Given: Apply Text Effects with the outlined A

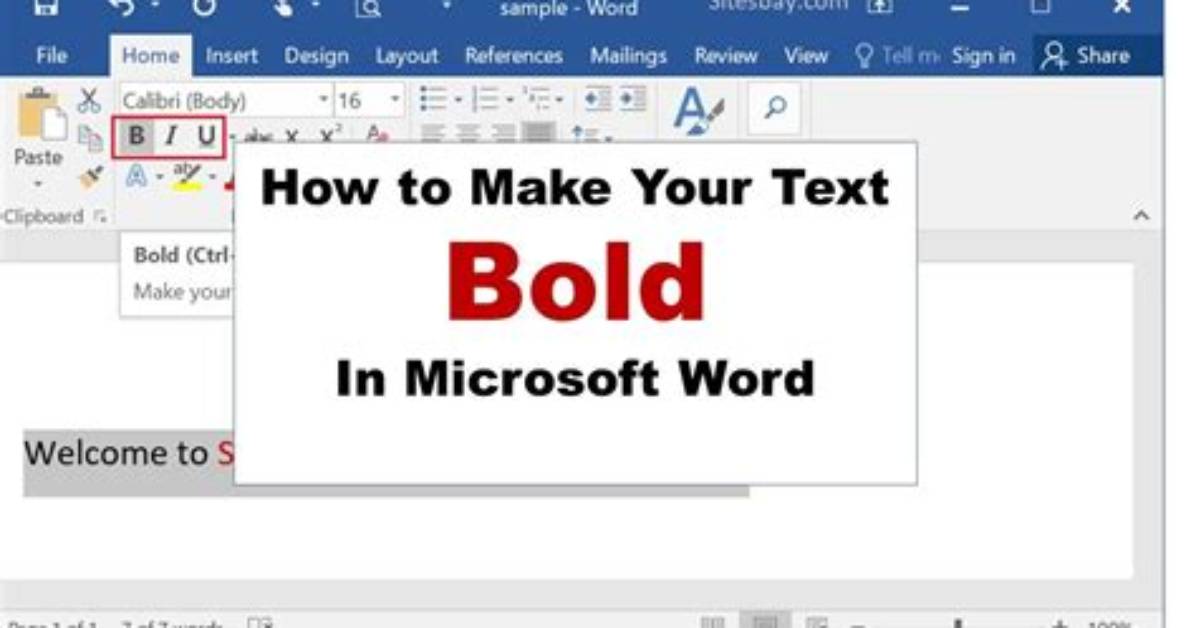Looking at the screenshot, I should pos(136,176).
